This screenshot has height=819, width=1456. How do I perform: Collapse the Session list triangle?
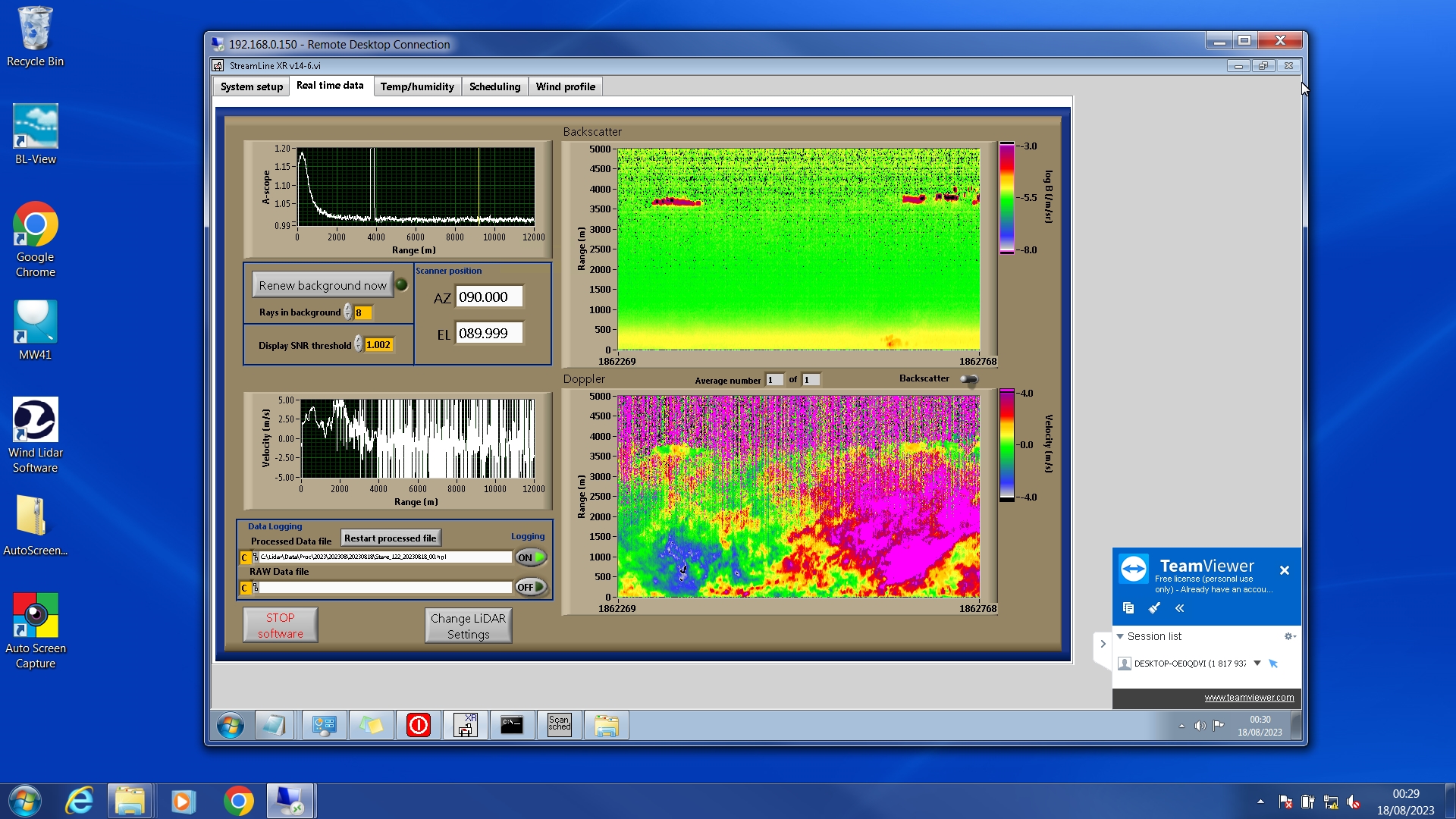click(1120, 636)
